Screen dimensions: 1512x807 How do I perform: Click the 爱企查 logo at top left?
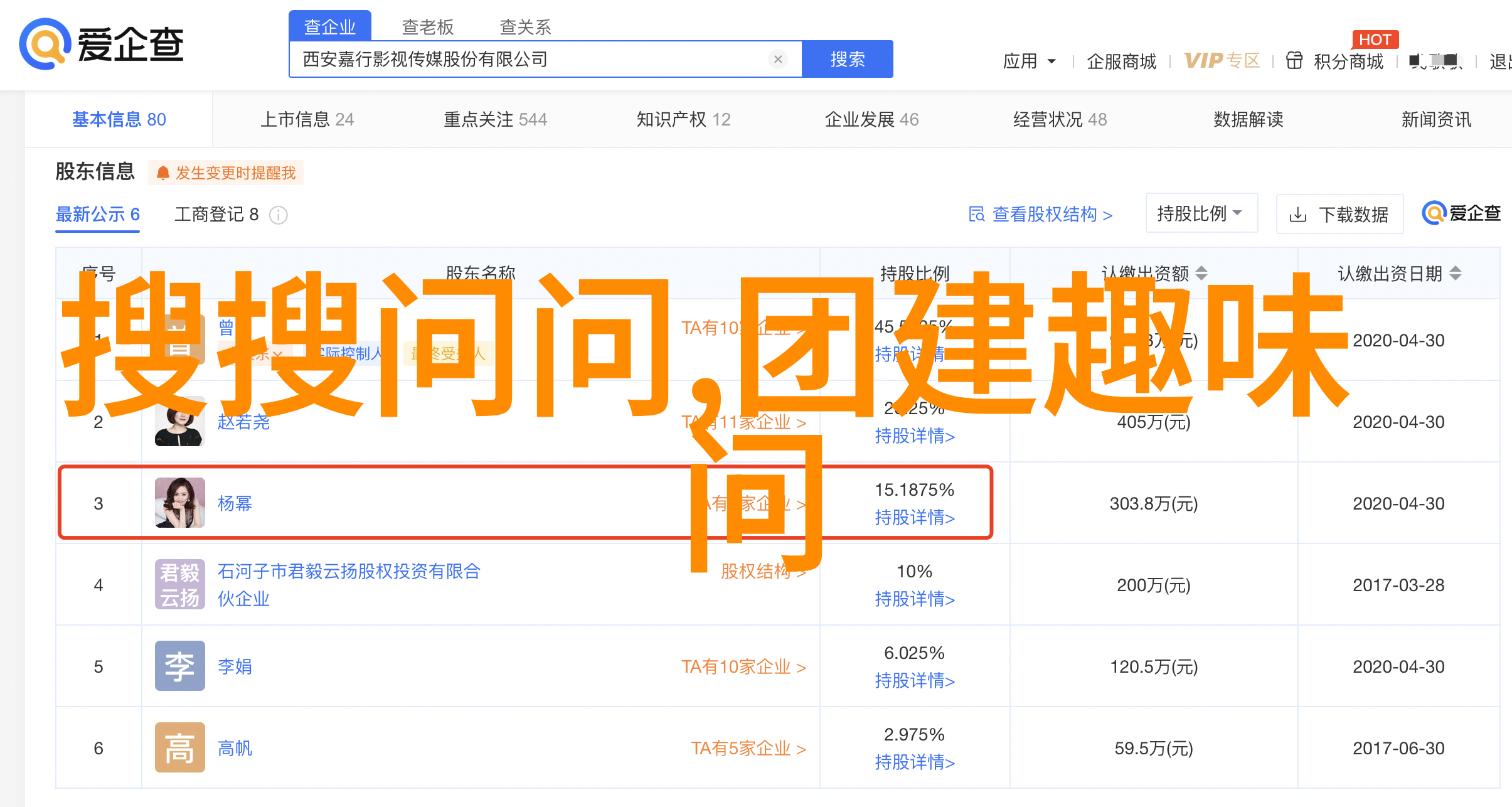[102, 44]
